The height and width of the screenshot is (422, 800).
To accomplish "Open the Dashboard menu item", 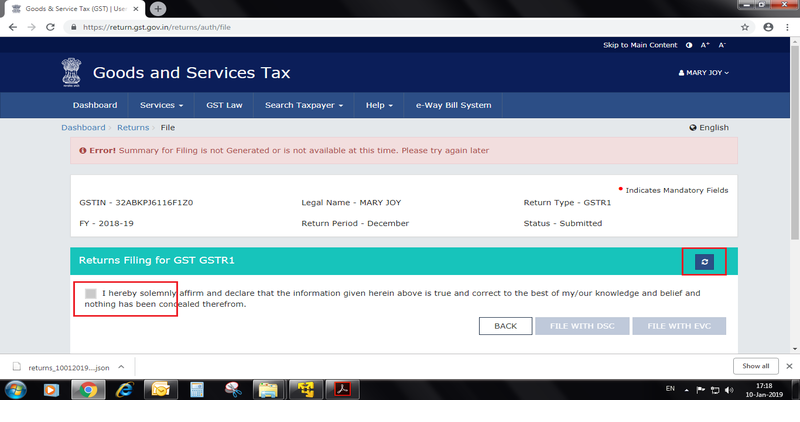I will (x=95, y=105).
